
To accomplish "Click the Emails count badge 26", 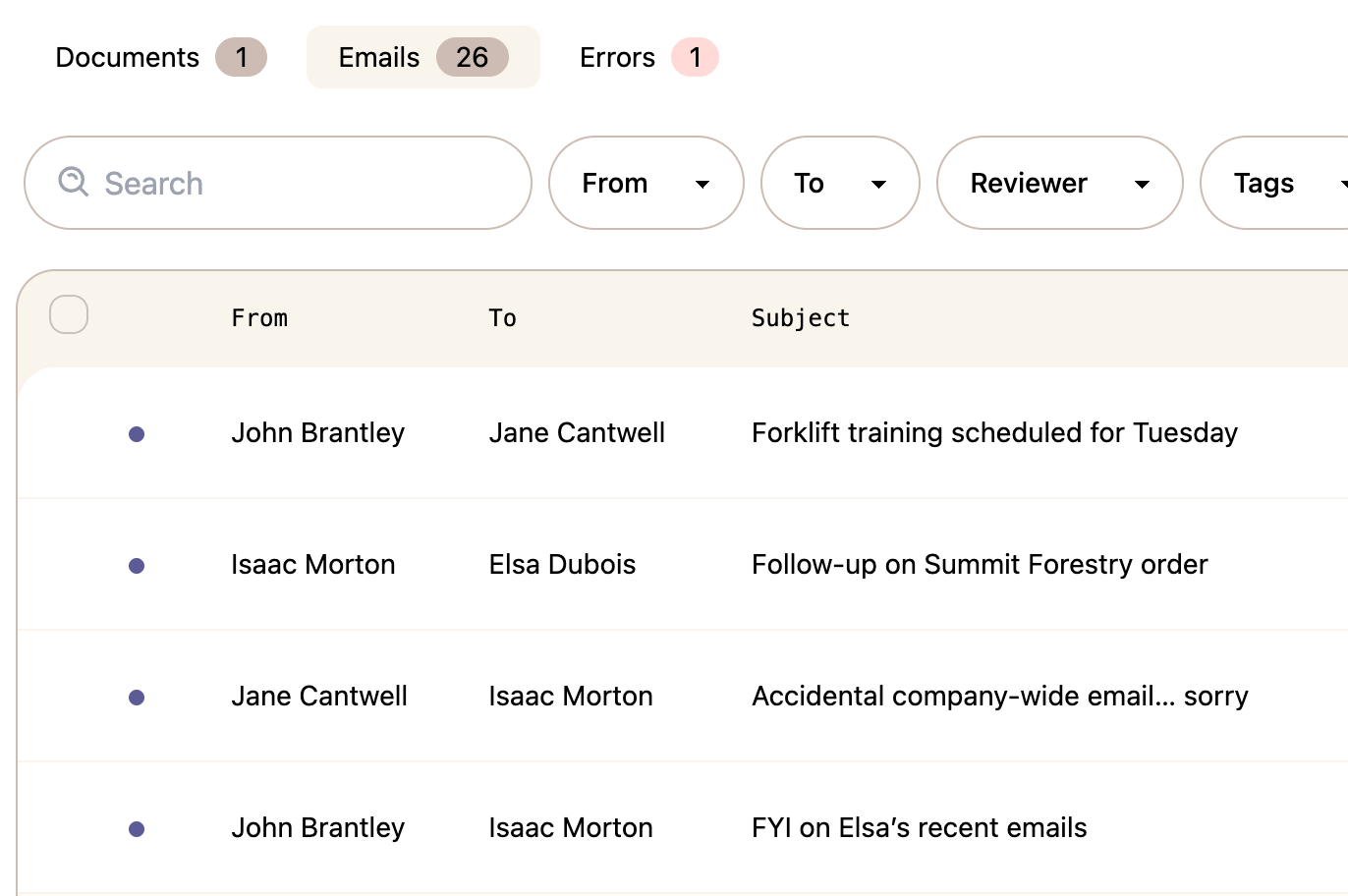I will coord(472,57).
